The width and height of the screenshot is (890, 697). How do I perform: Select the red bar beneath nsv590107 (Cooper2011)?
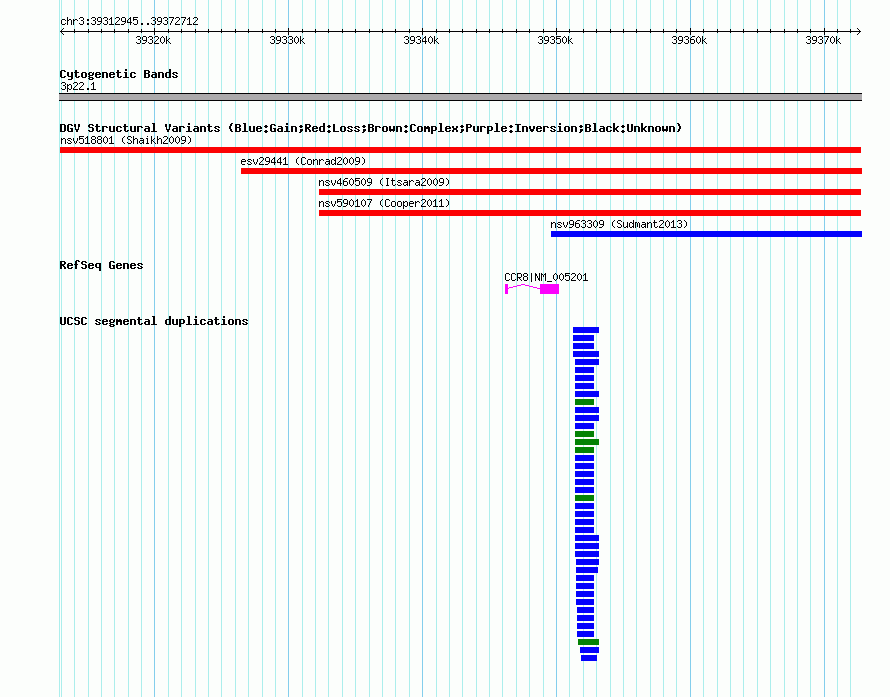(x=590, y=213)
